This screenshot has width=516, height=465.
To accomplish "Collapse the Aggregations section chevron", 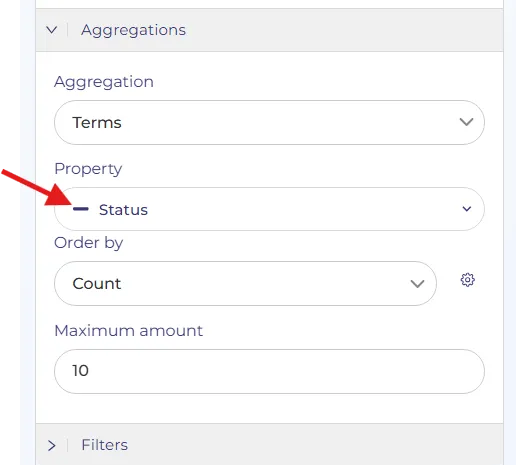I will pyautogui.click(x=52, y=30).
